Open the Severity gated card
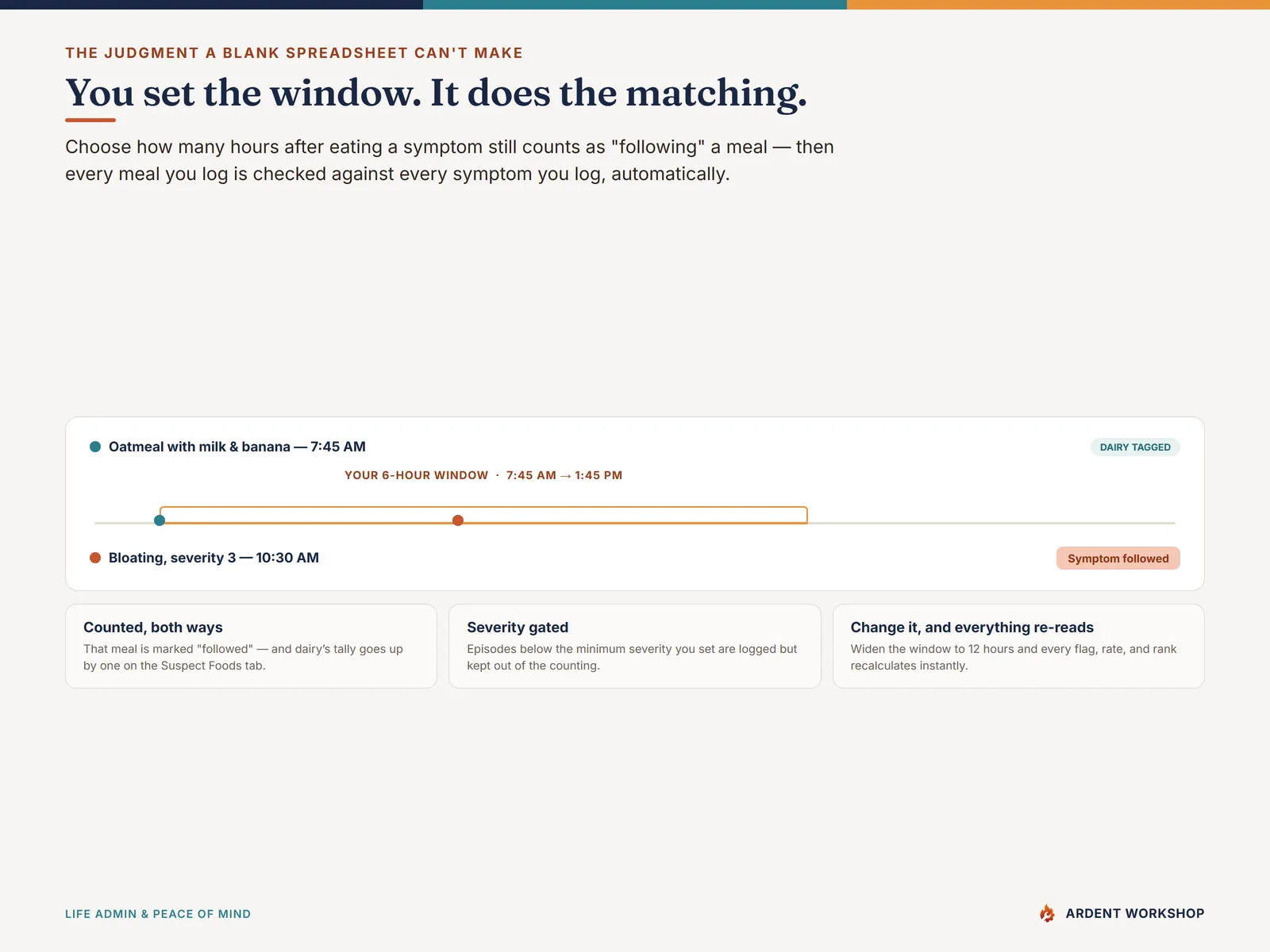 pos(635,646)
